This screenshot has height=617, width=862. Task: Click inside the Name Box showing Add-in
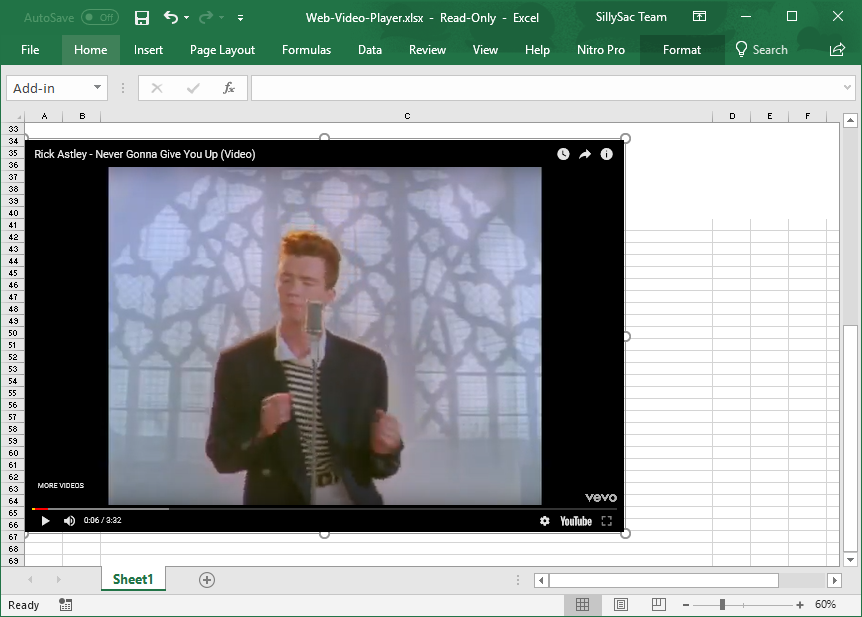pyautogui.click(x=49, y=89)
